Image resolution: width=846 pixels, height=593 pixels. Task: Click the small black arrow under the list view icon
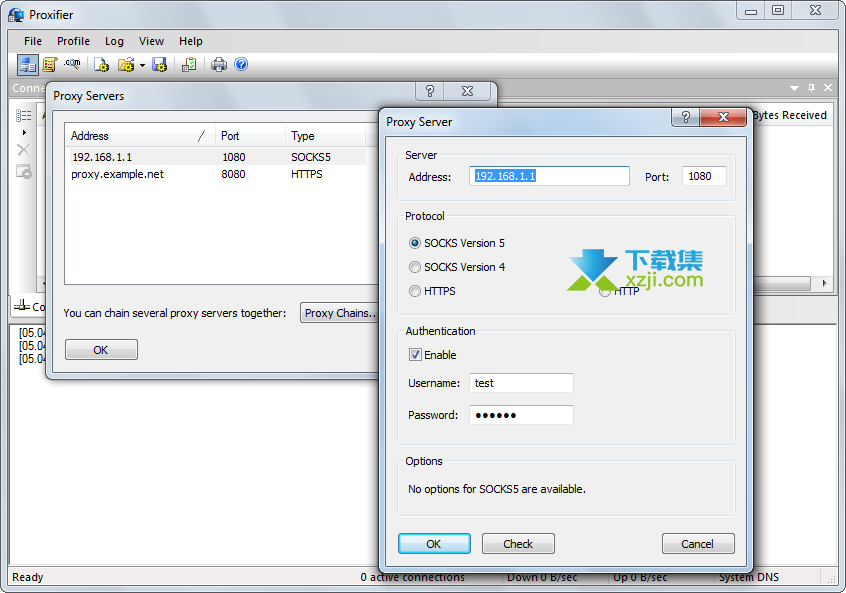point(24,132)
